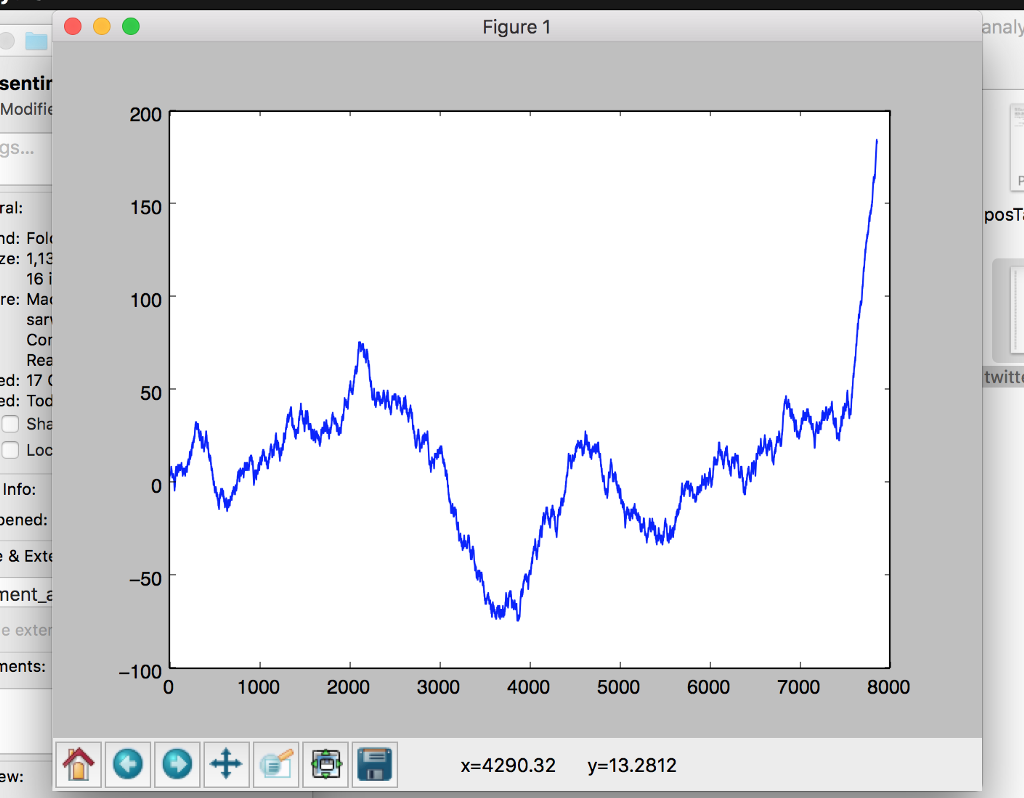Go forward to the next plot view
The image size is (1024, 798).
[177, 765]
